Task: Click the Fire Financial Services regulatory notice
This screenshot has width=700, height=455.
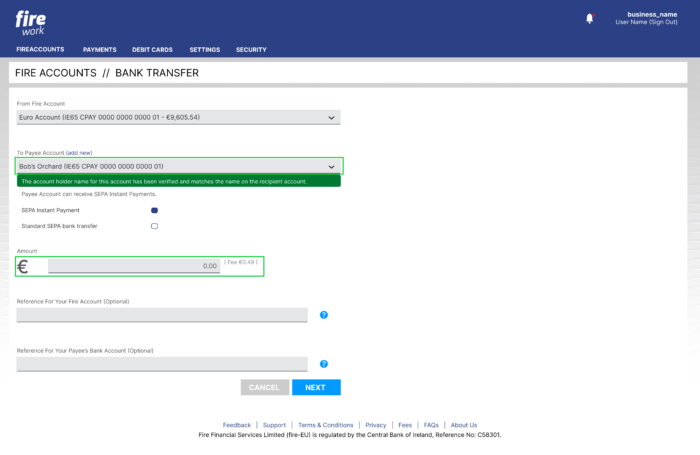Action: [350, 435]
